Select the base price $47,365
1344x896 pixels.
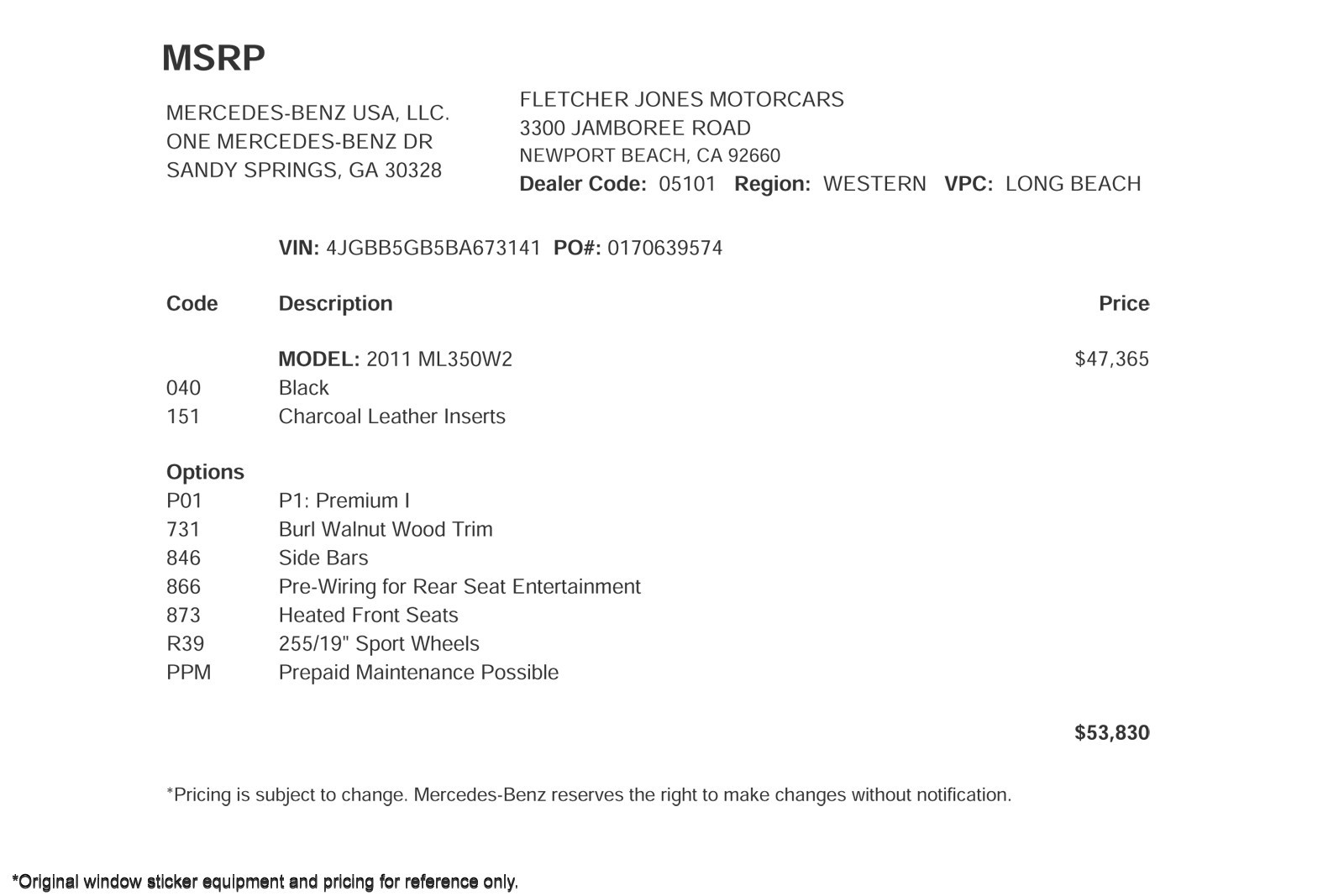click(x=1111, y=359)
